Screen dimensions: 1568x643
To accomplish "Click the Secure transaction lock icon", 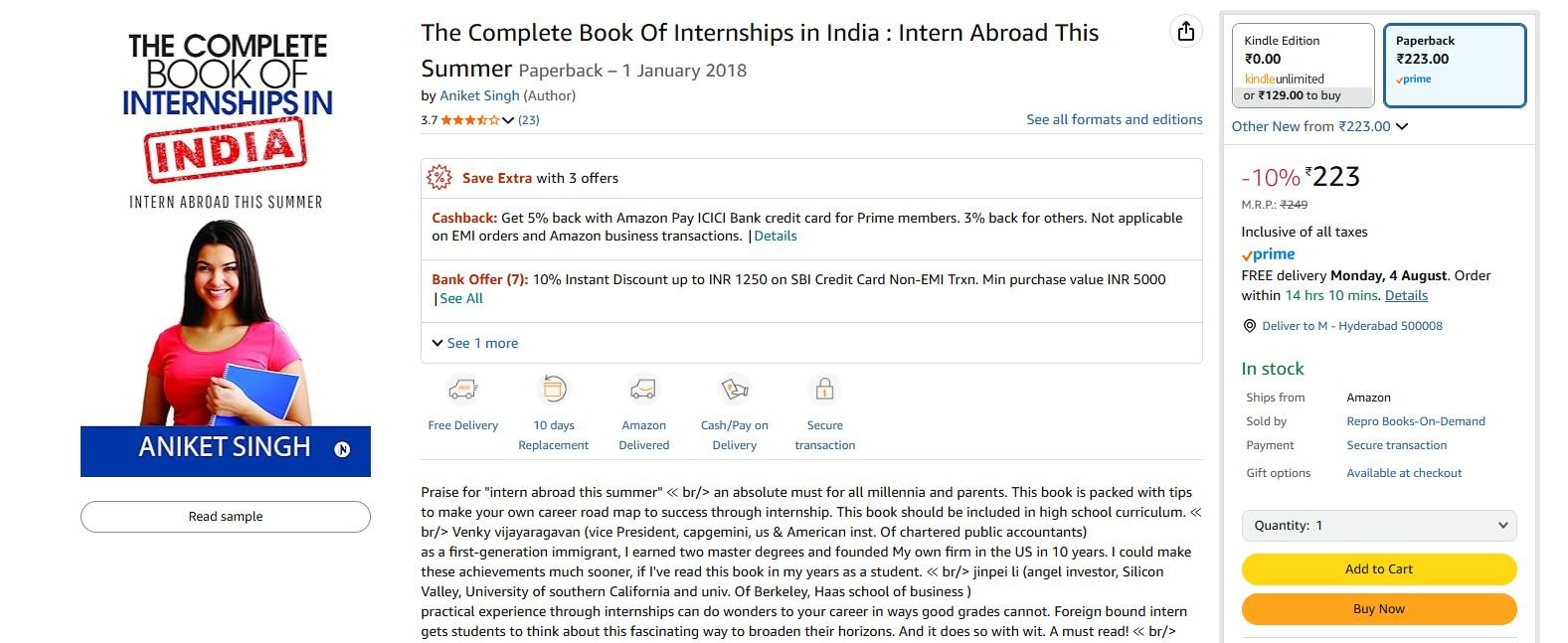I will point(824,390).
